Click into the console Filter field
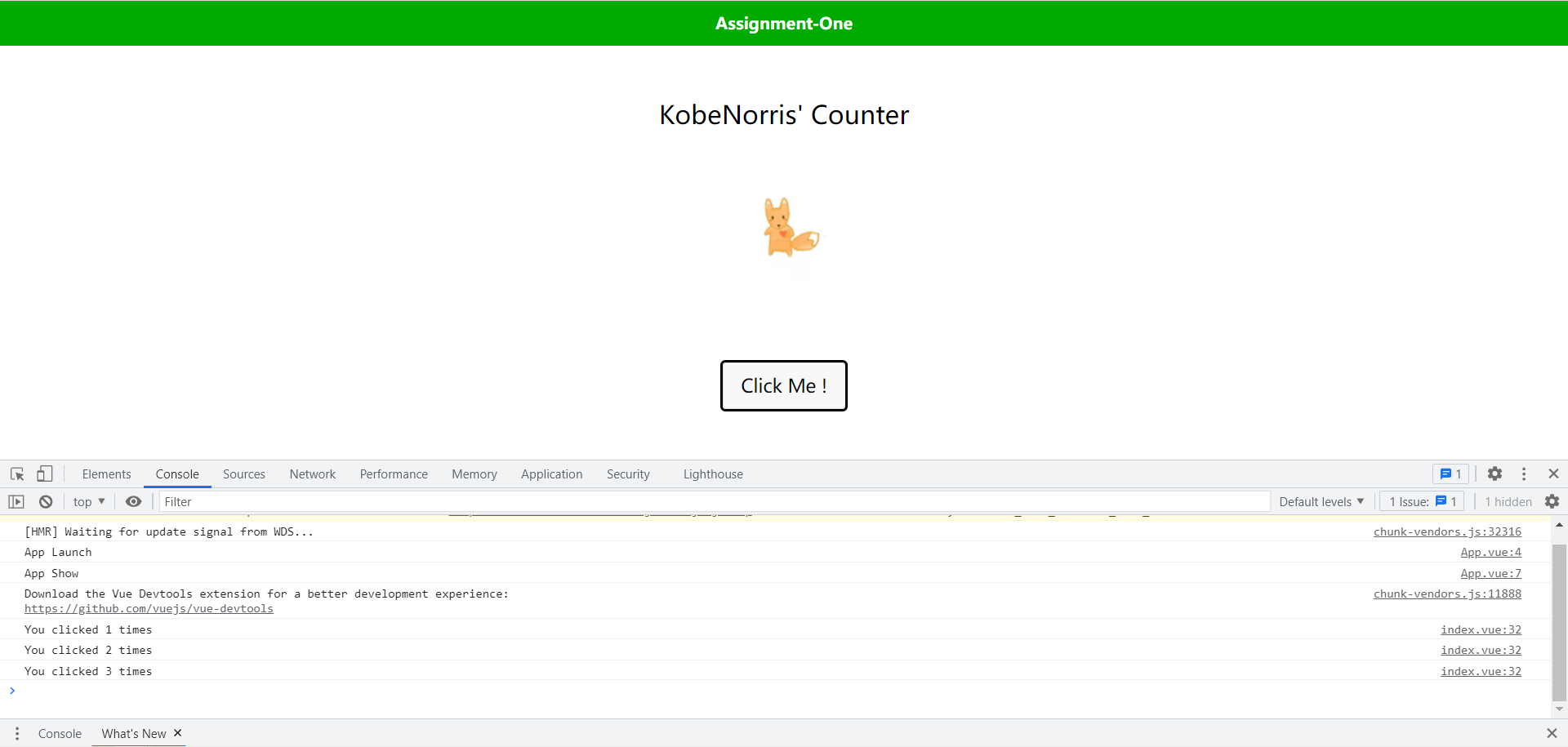Viewport: 1568px width, 747px height. 710,502
